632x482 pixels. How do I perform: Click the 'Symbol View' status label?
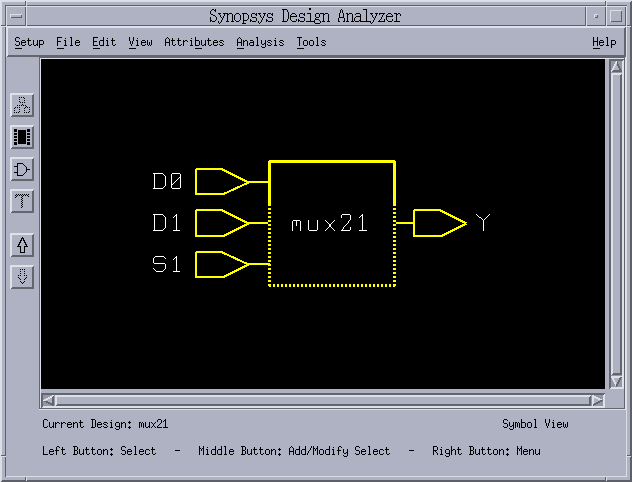(535, 424)
